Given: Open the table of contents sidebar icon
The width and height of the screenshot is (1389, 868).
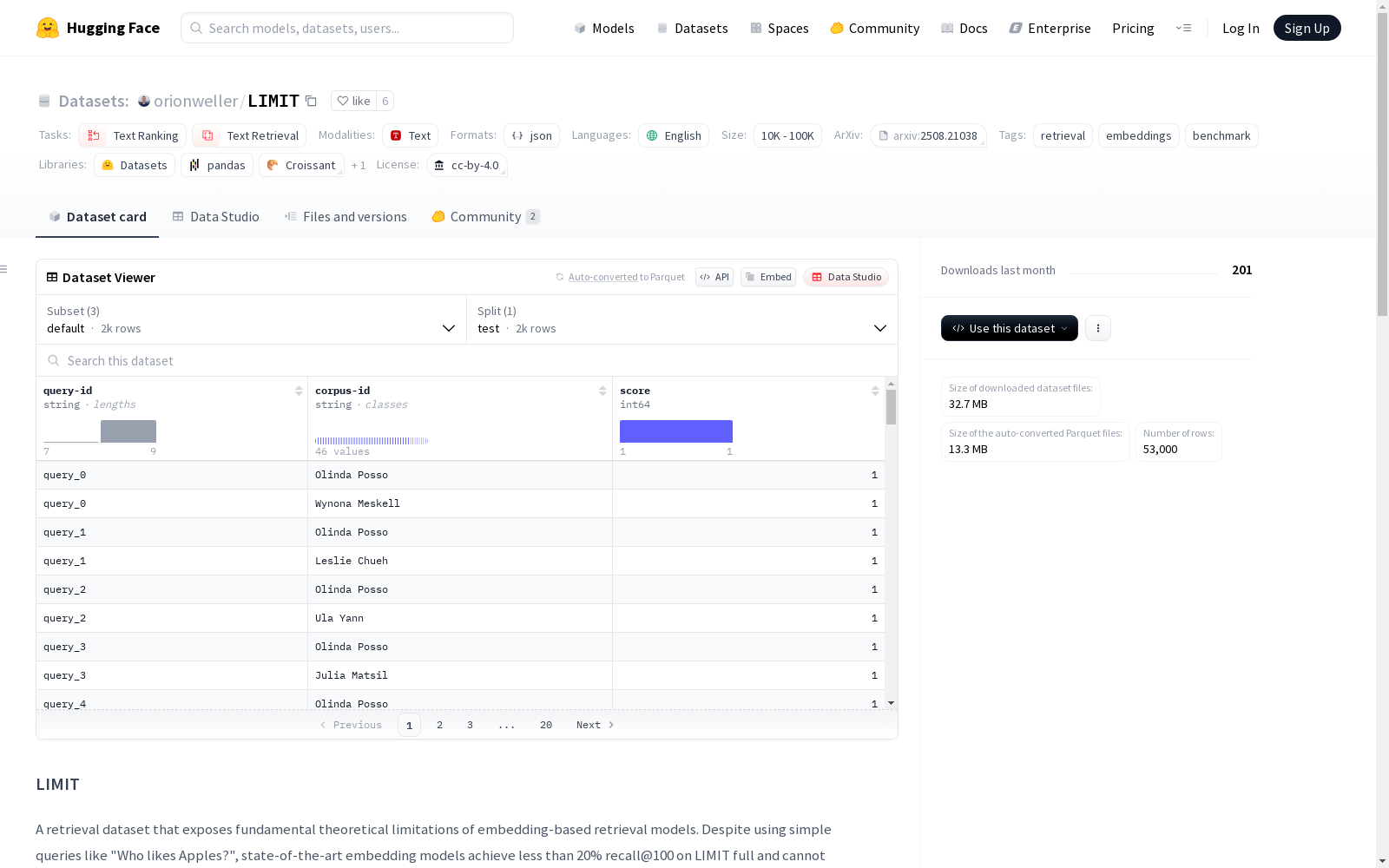Looking at the screenshot, I should coord(4,269).
